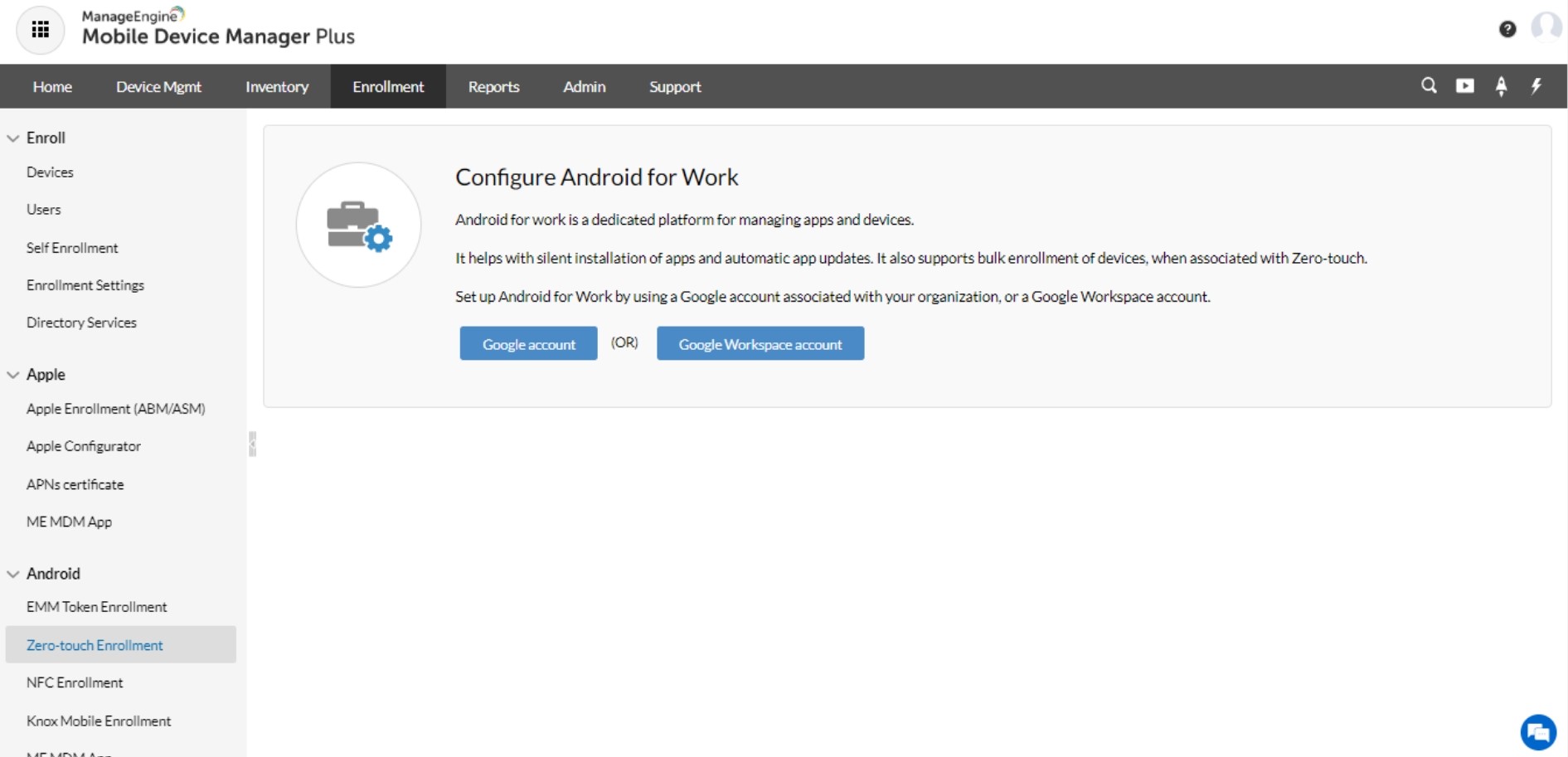Open Devices in the sidebar
Image resolution: width=1568 pixels, height=757 pixels.
50,172
